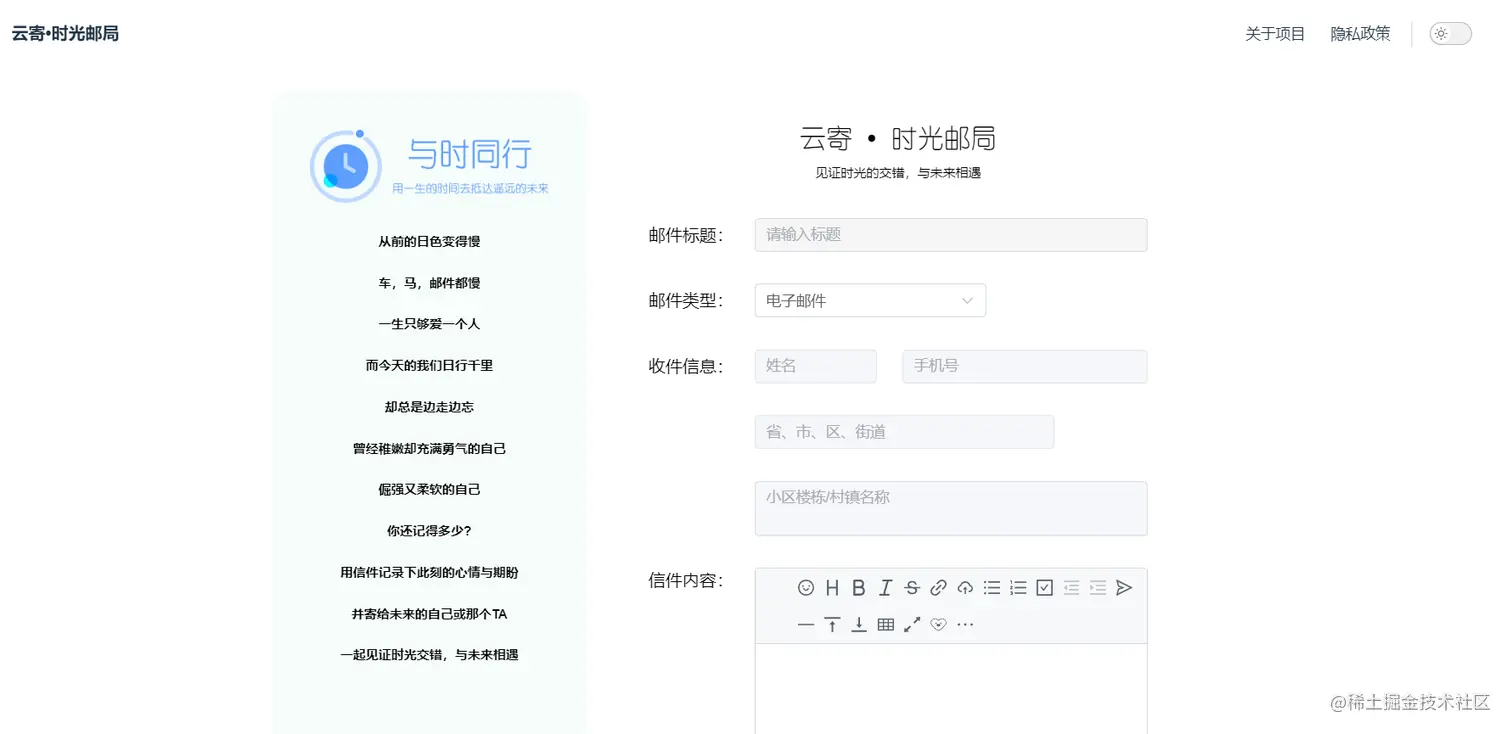Click the outdent icon
Screen dimensions: 1512x734
point(1071,588)
